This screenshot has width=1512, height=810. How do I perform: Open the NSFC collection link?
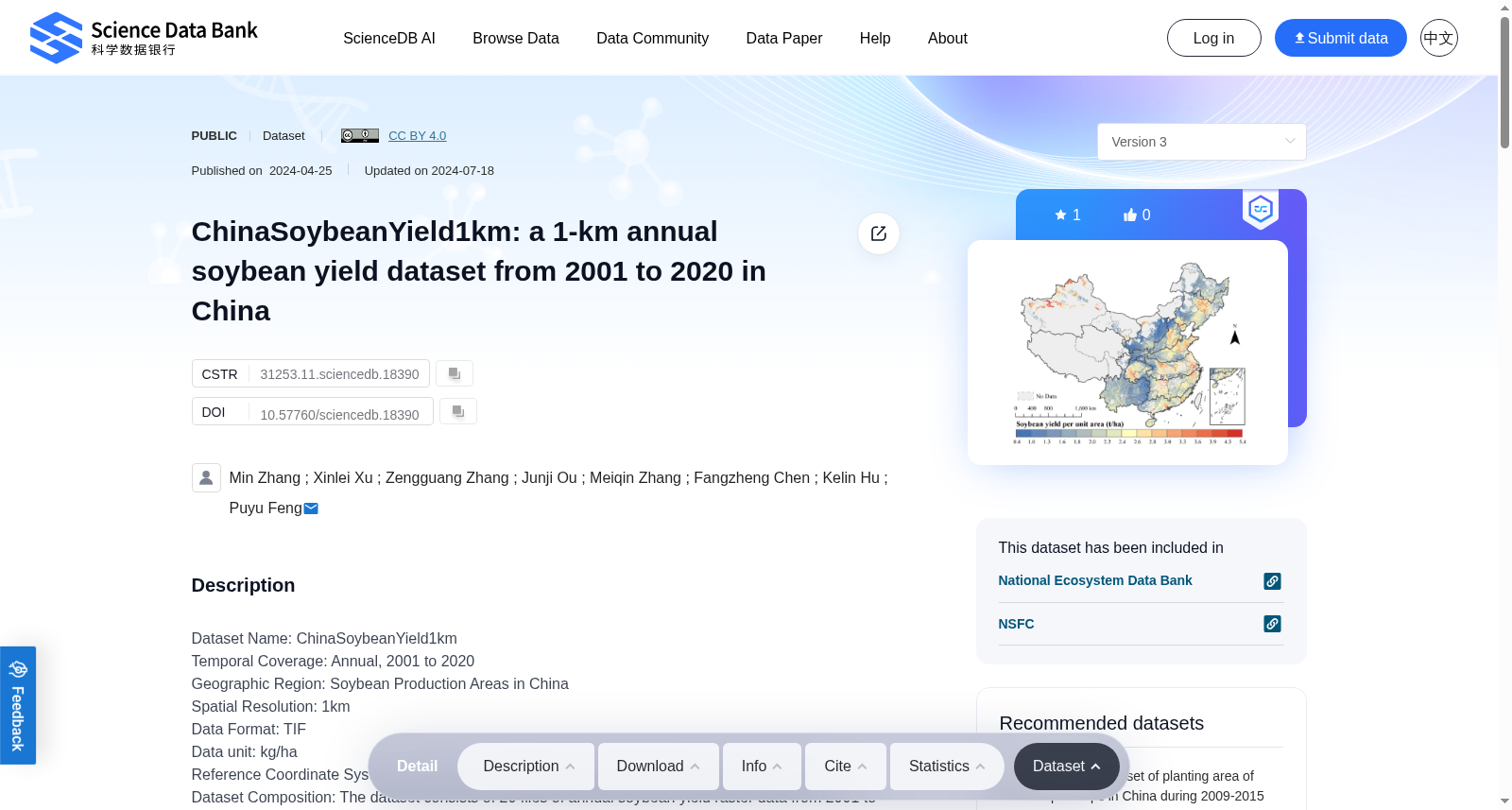click(x=1016, y=624)
